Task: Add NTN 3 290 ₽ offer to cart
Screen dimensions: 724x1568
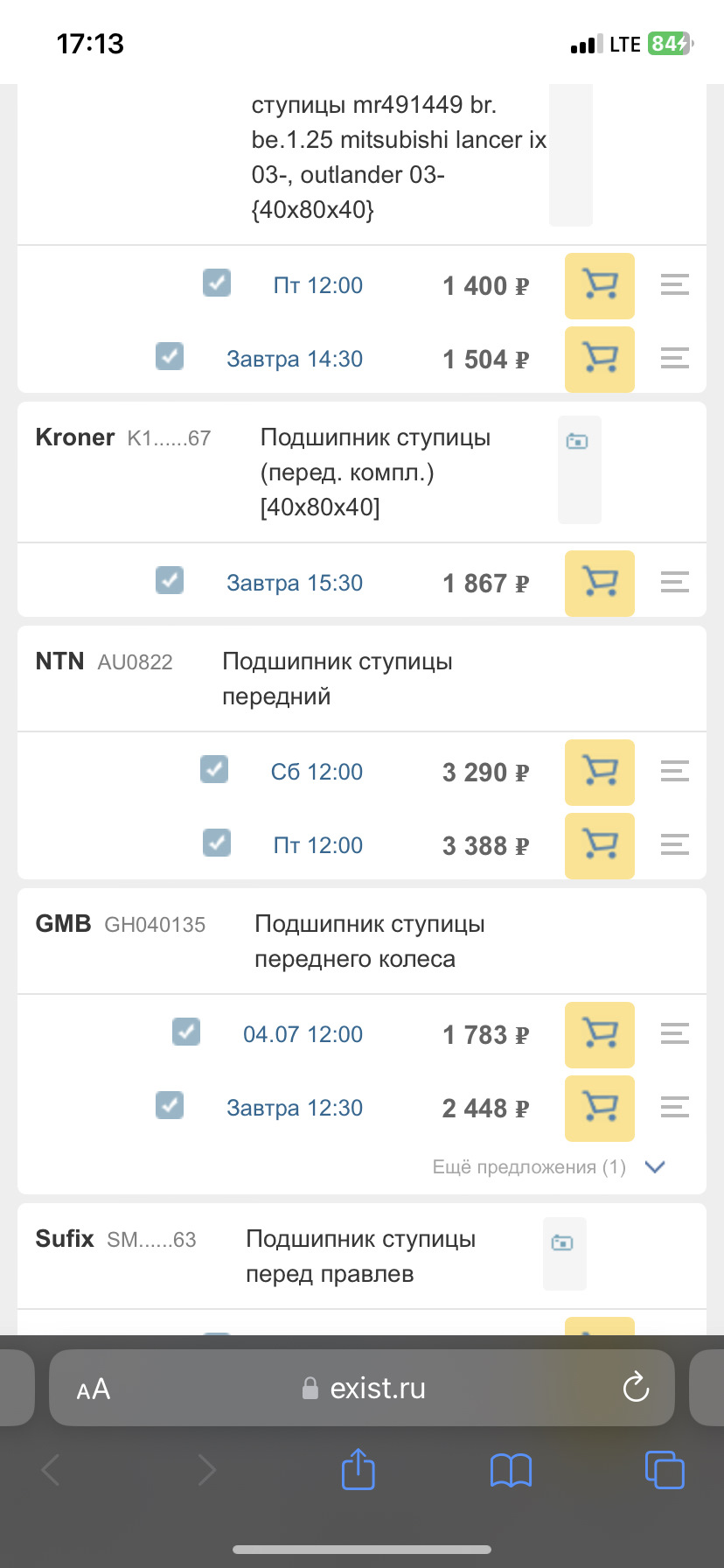Action: [x=600, y=773]
